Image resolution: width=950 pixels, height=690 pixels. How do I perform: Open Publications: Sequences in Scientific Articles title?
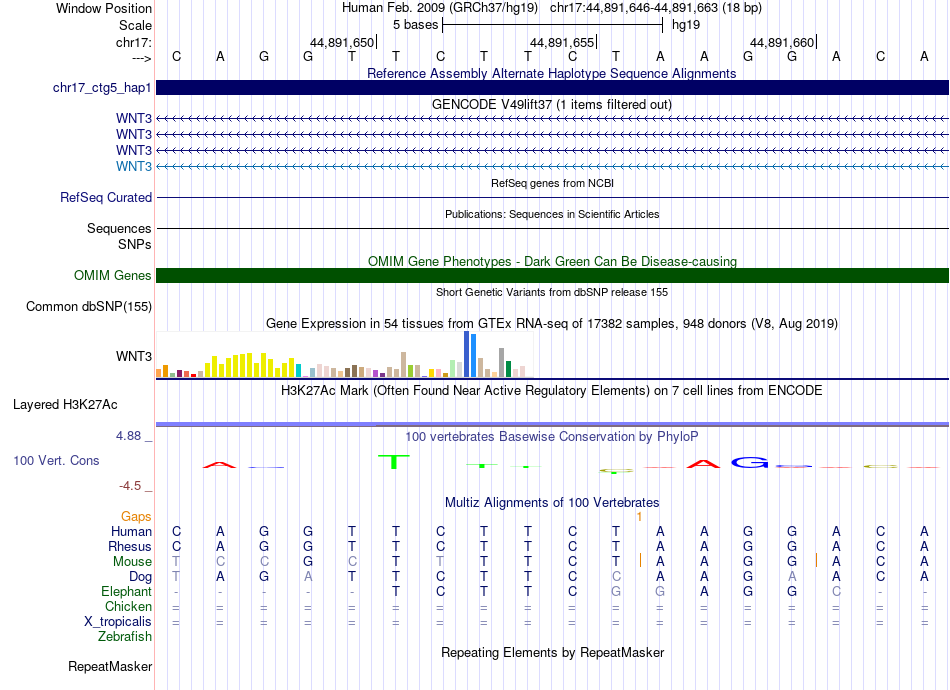tap(552, 214)
